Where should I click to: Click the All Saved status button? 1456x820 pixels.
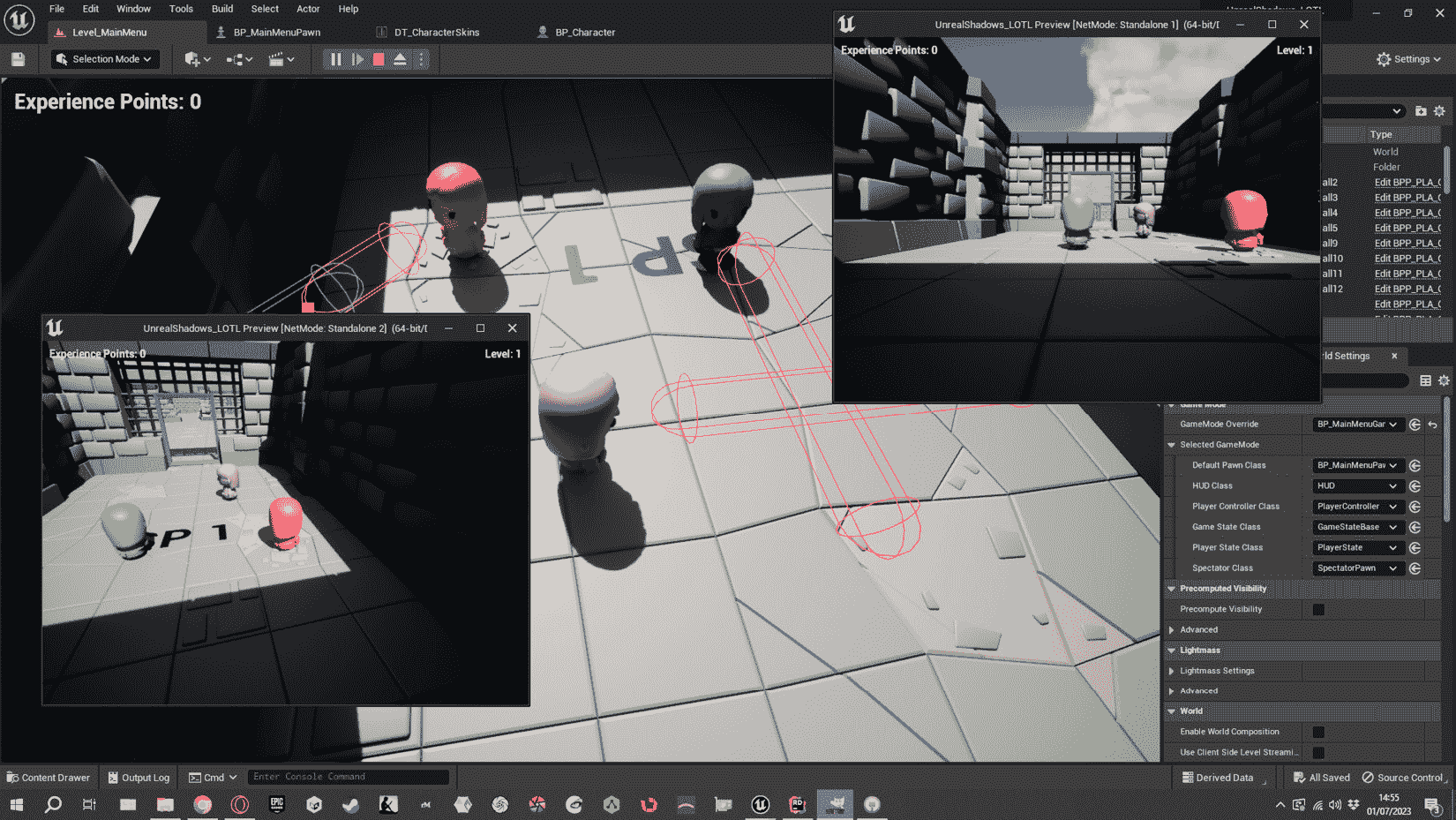pyautogui.click(x=1321, y=778)
